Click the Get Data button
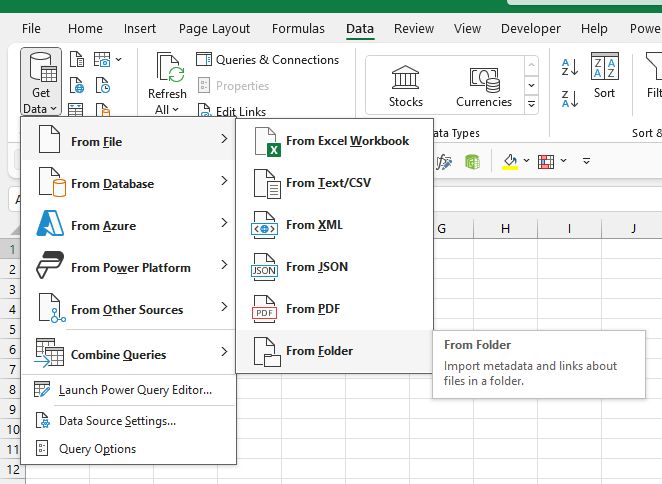 click(x=41, y=82)
